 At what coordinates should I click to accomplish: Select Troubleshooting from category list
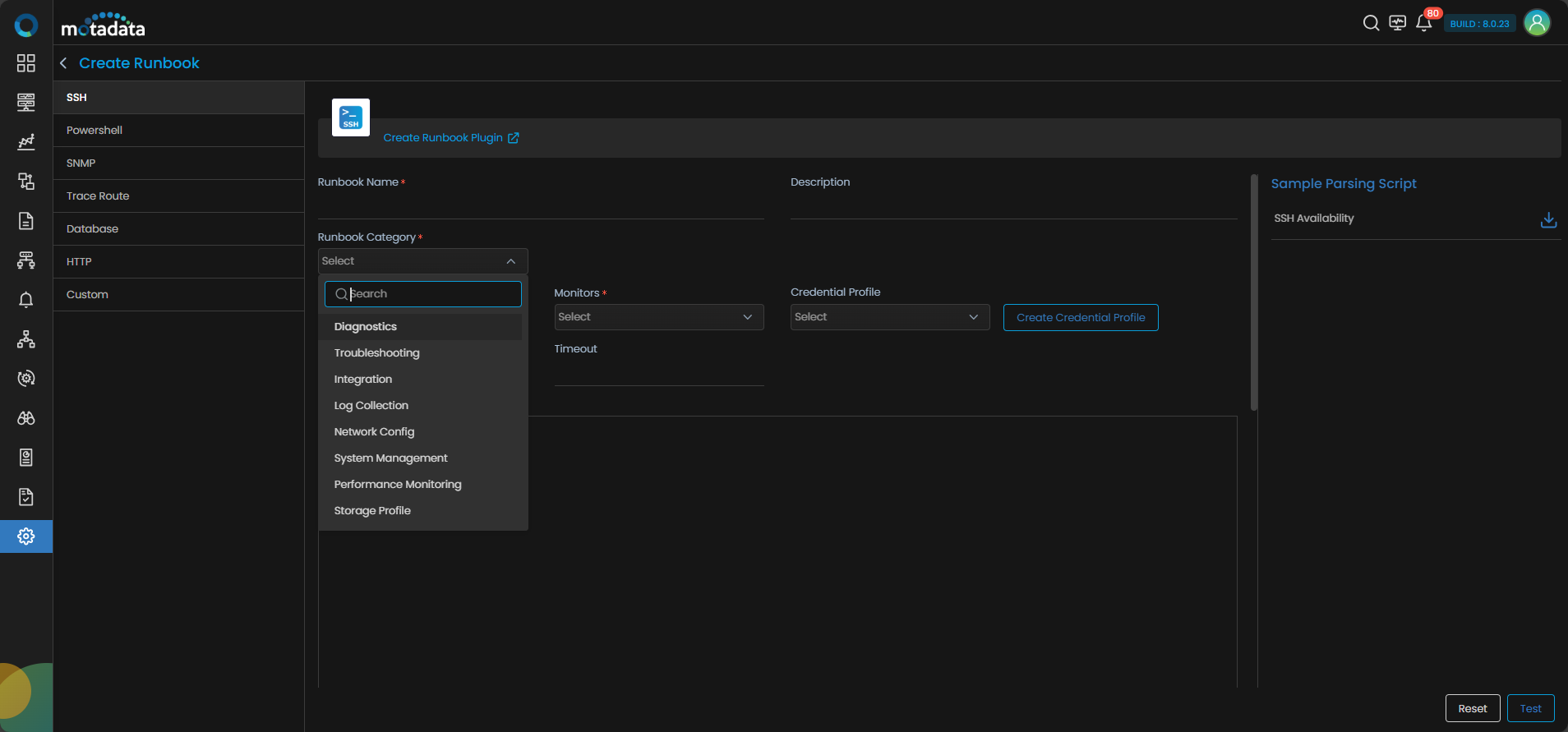376,353
